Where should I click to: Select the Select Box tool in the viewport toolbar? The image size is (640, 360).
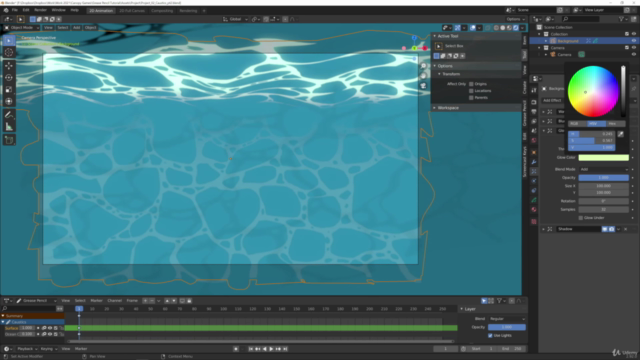coord(9,40)
